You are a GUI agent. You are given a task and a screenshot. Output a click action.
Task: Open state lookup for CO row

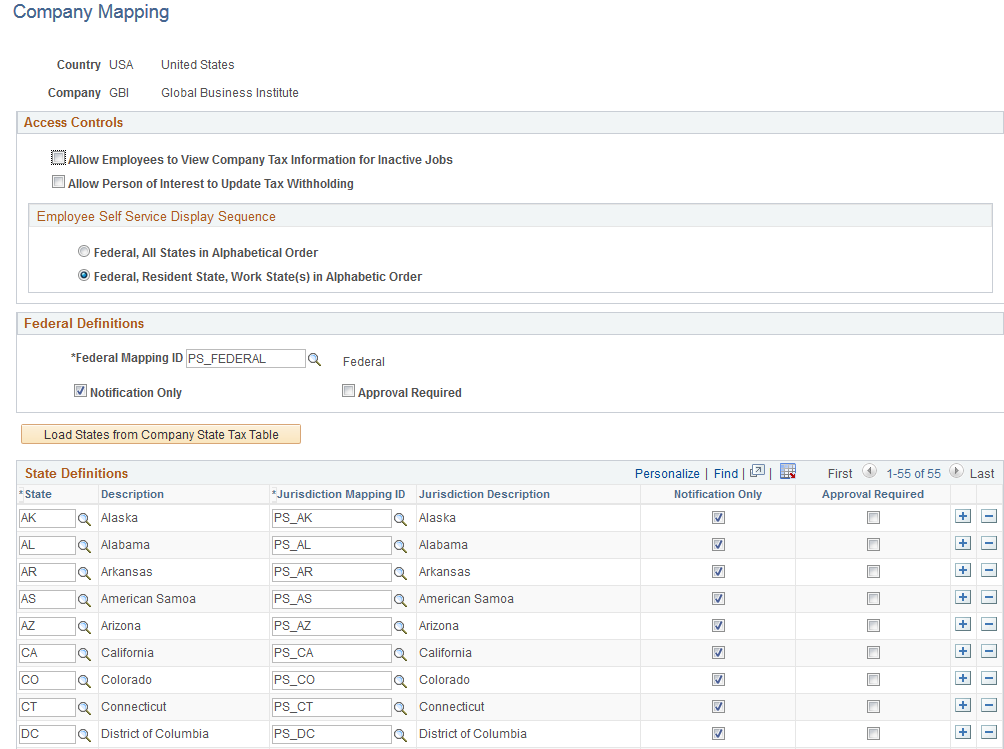tap(84, 681)
